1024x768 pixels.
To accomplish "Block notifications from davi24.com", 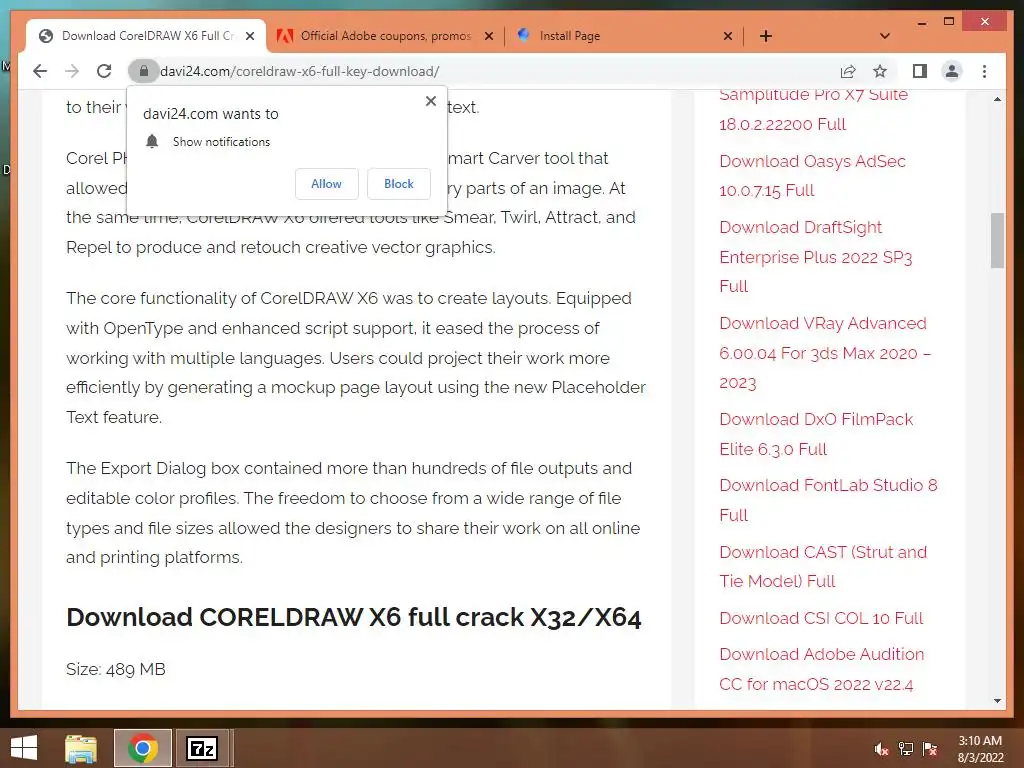I will click(x=399, y=184).
